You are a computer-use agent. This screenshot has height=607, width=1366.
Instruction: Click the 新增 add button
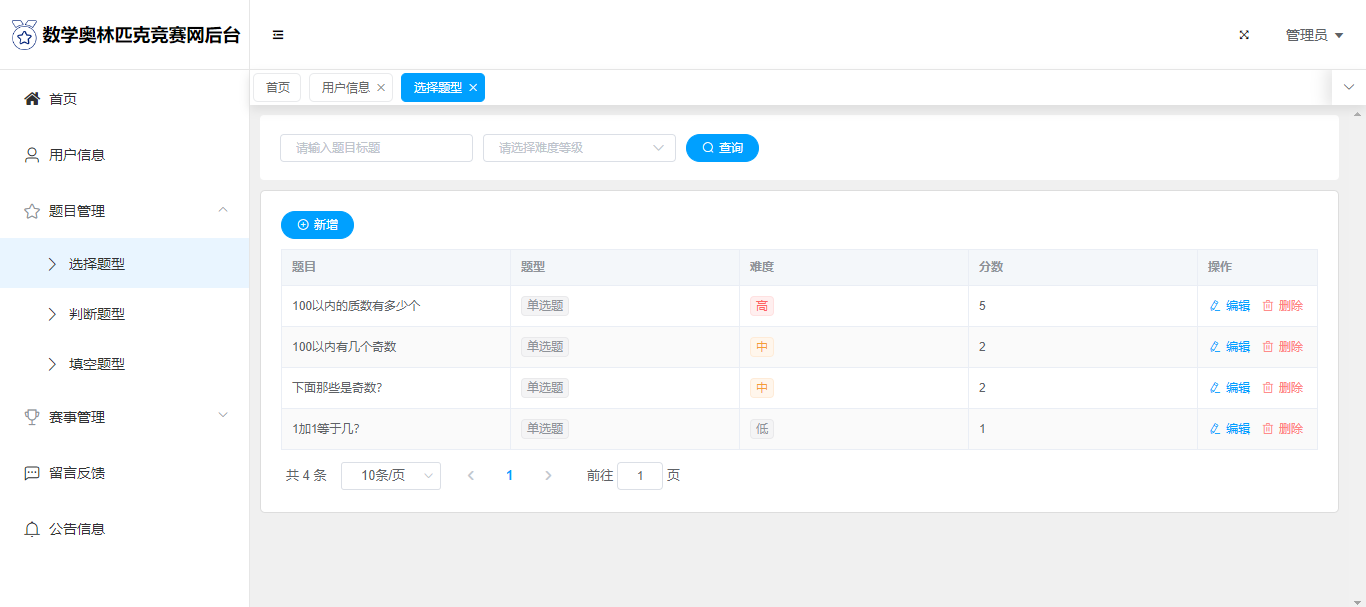click(x=317, y=225)
